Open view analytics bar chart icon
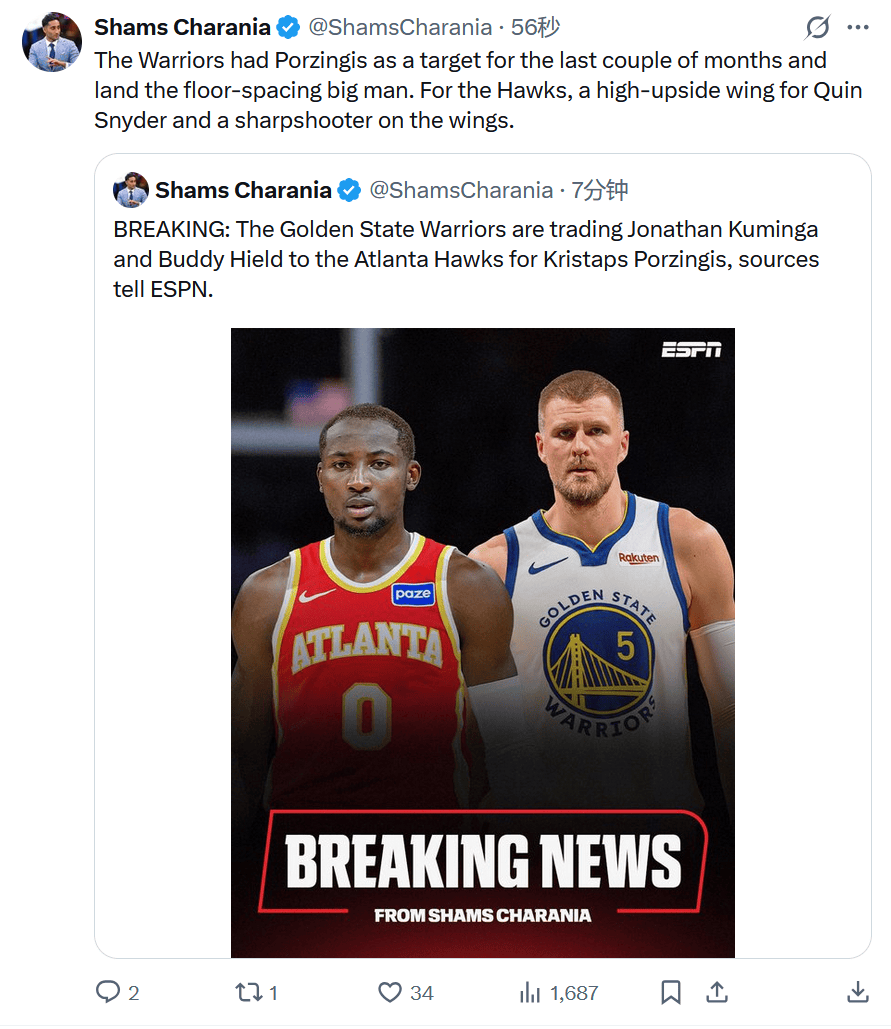 pyautogui.click(x=530, y=992)
